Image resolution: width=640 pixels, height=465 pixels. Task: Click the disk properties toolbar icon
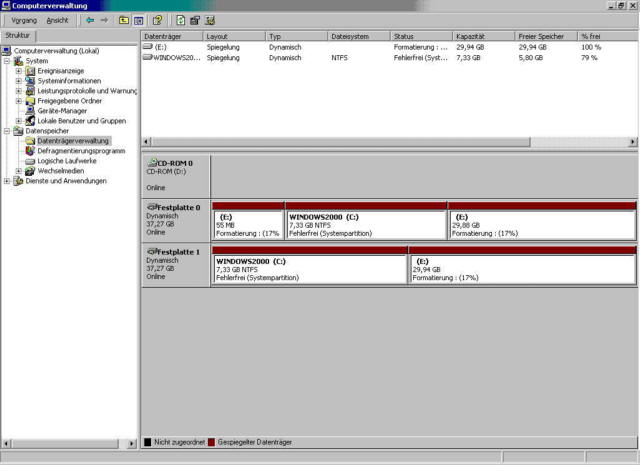coord(195,20)
